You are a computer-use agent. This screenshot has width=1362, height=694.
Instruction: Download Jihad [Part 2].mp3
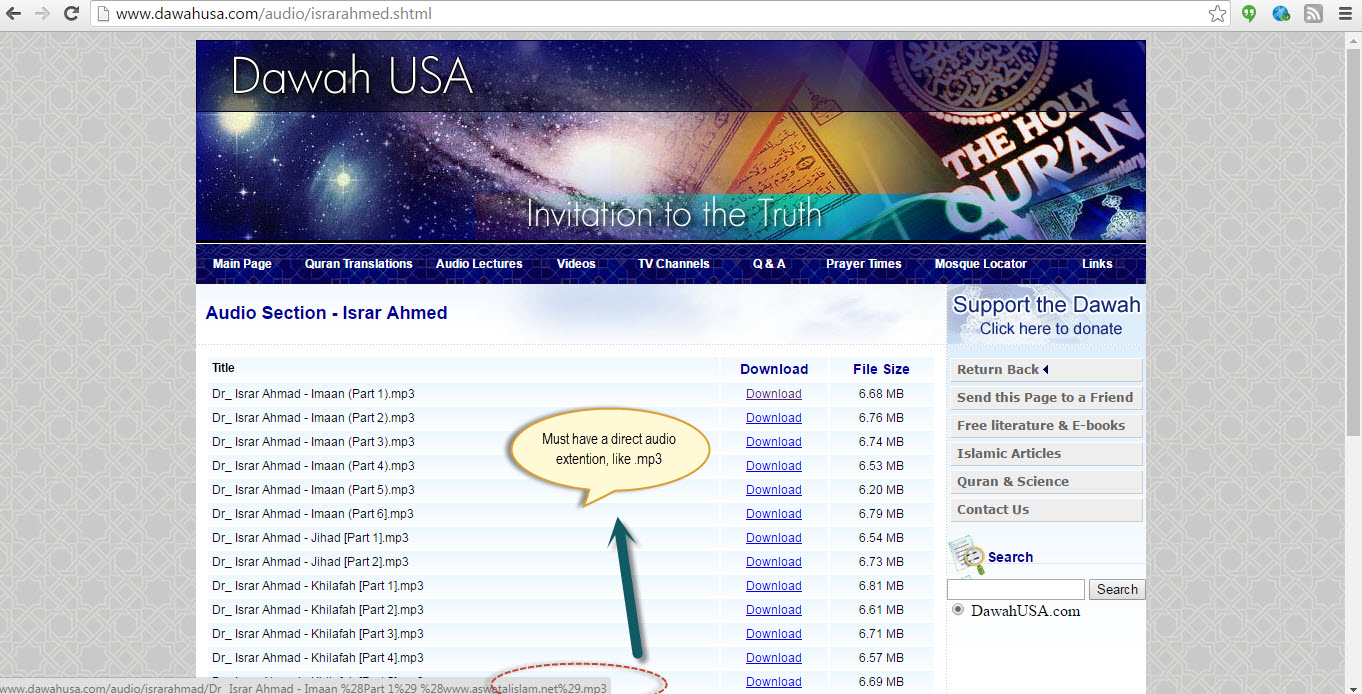774,562
